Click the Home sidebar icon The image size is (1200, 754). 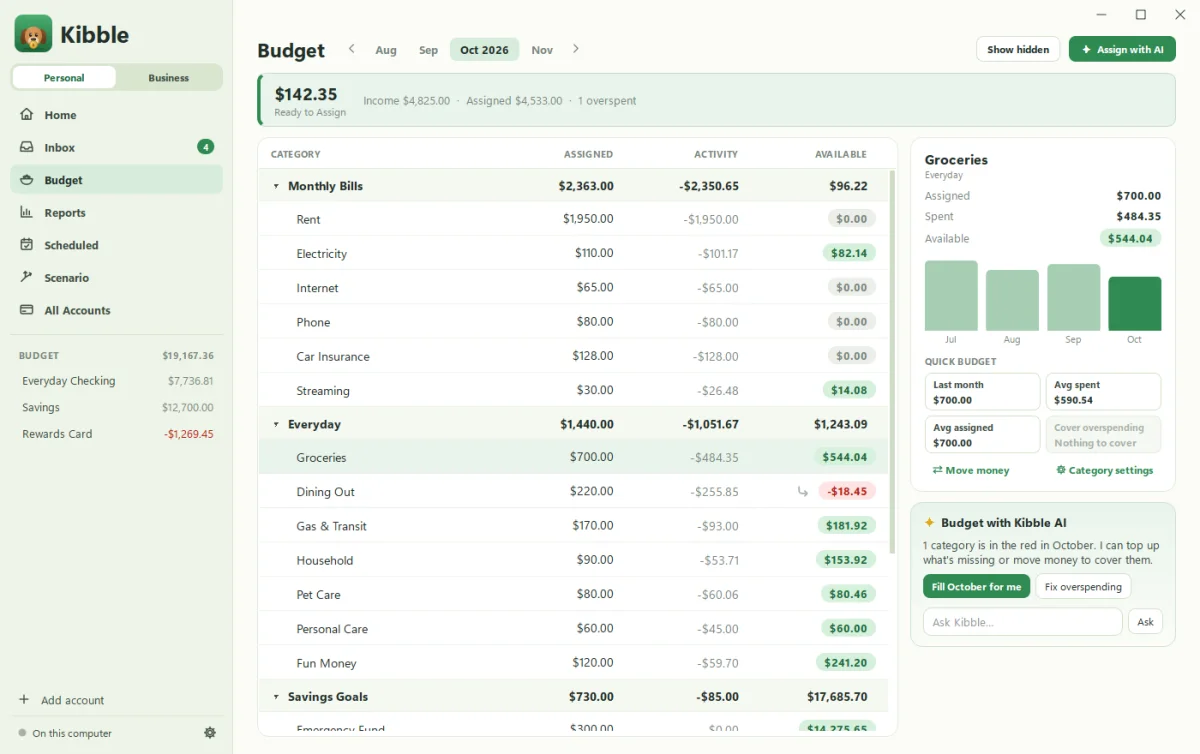pos(27,115)
